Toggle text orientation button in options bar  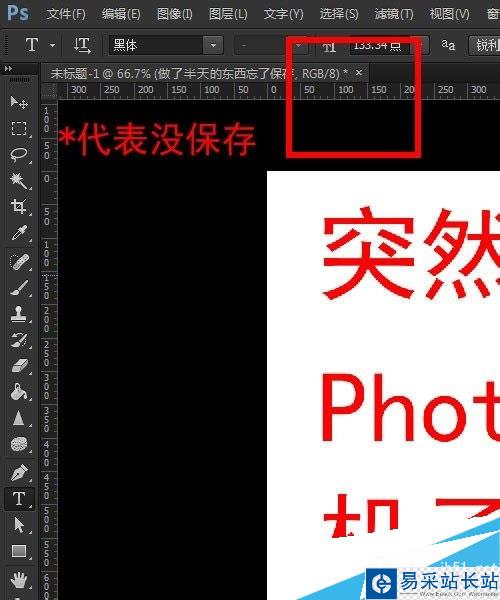[82, 45]
